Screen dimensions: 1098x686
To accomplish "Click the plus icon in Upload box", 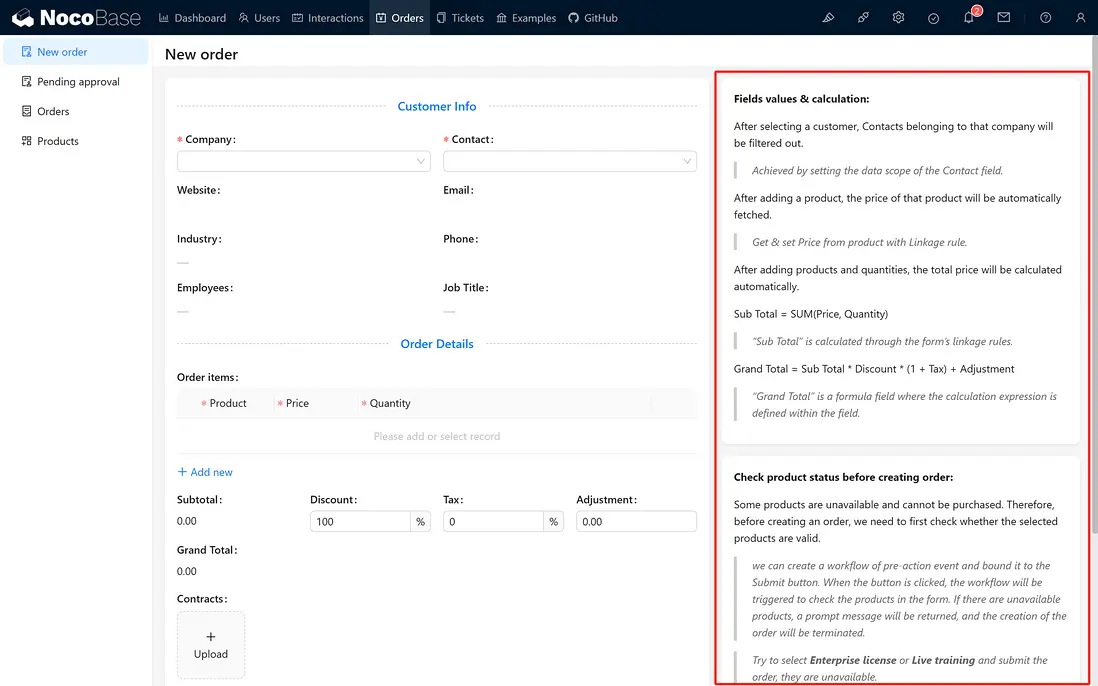I will (x=211, y=636).
